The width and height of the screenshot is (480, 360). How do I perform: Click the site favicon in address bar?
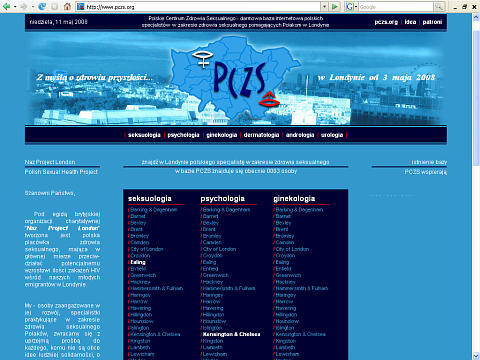click(80, 6)
